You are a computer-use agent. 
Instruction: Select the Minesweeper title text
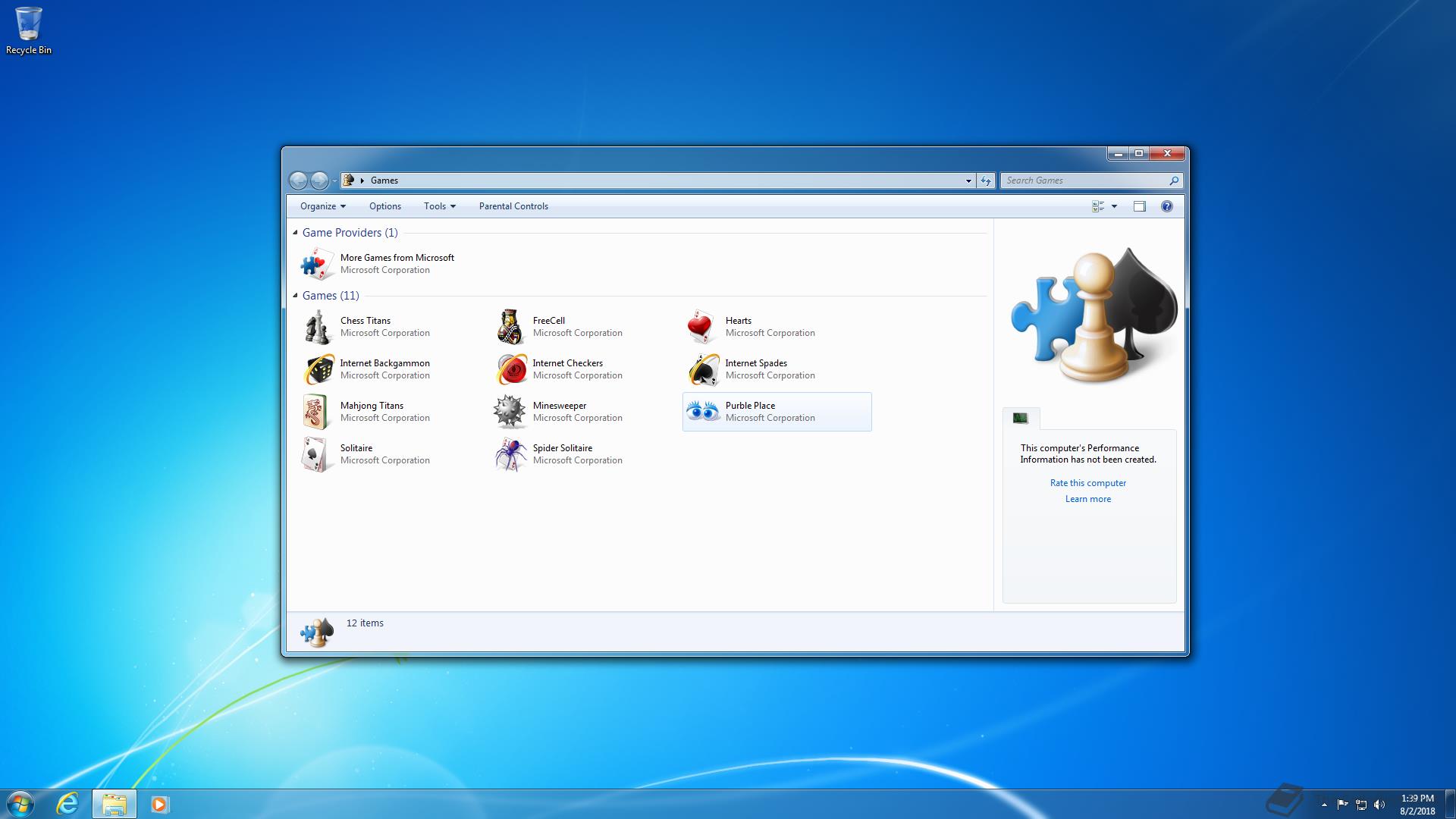560,406
